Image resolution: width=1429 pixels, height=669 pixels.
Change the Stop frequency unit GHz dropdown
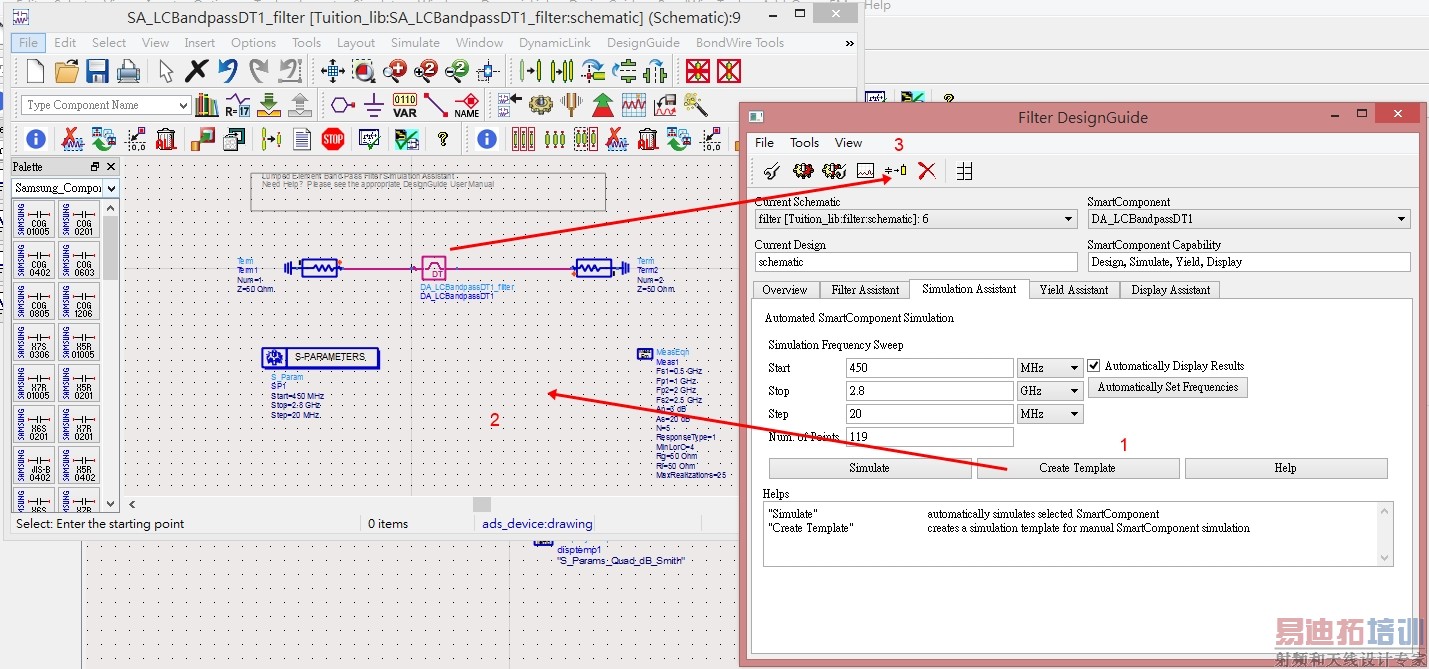(1049, 391)
